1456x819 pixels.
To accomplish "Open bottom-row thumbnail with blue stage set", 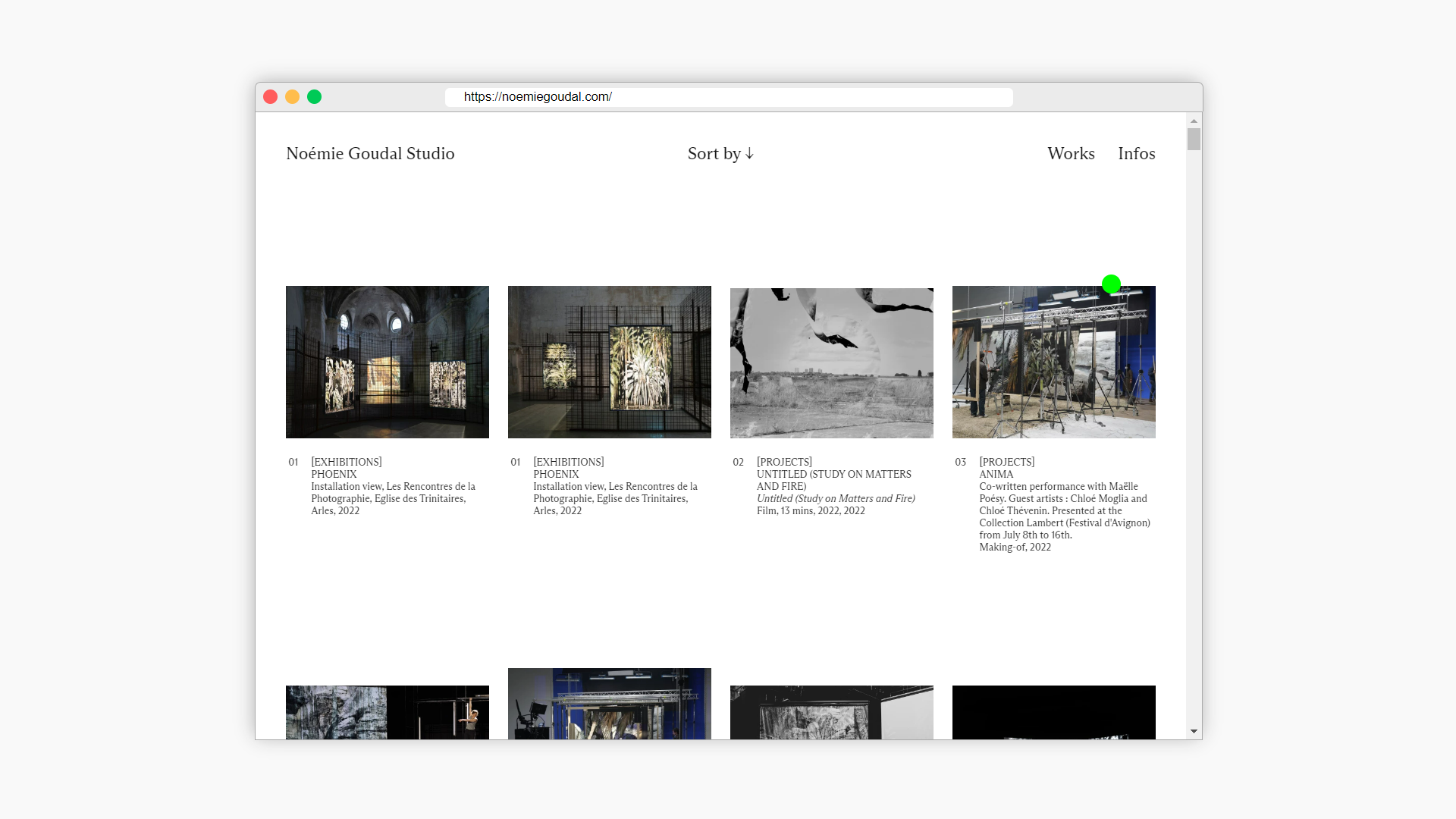I will pyautogui.click(x=610, y=704).
